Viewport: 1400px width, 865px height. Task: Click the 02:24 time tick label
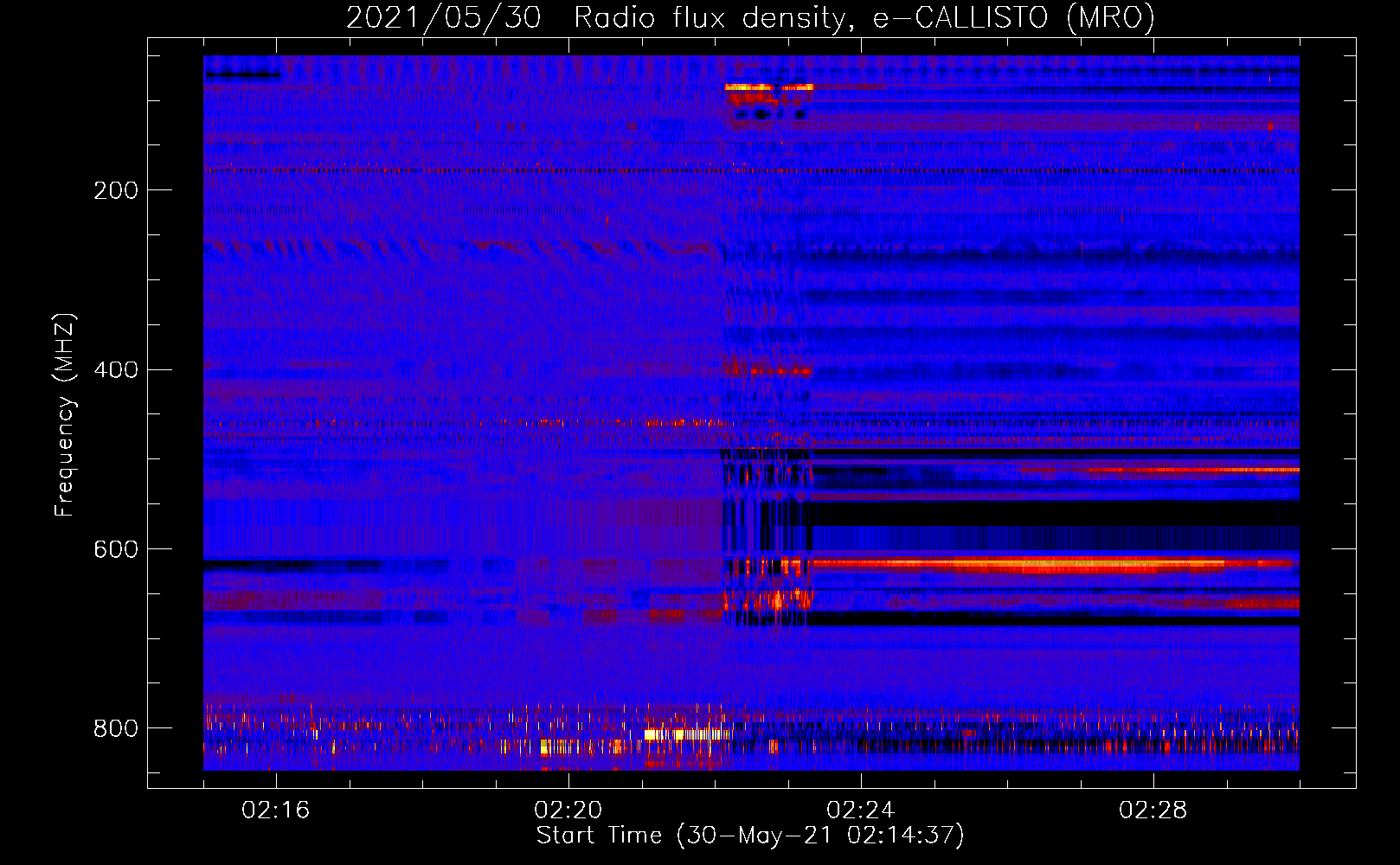pyautogui.click(x=861, y=811)
